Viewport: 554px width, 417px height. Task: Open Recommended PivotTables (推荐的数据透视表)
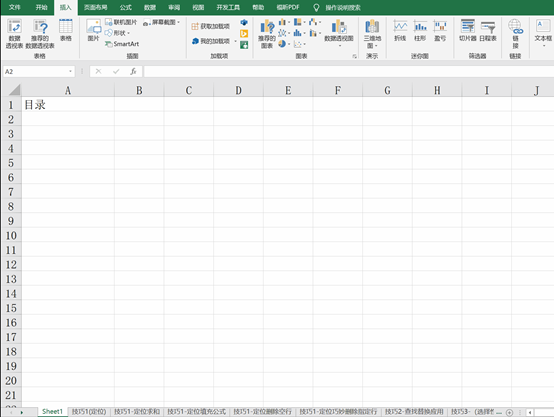(x=40, y=34)
